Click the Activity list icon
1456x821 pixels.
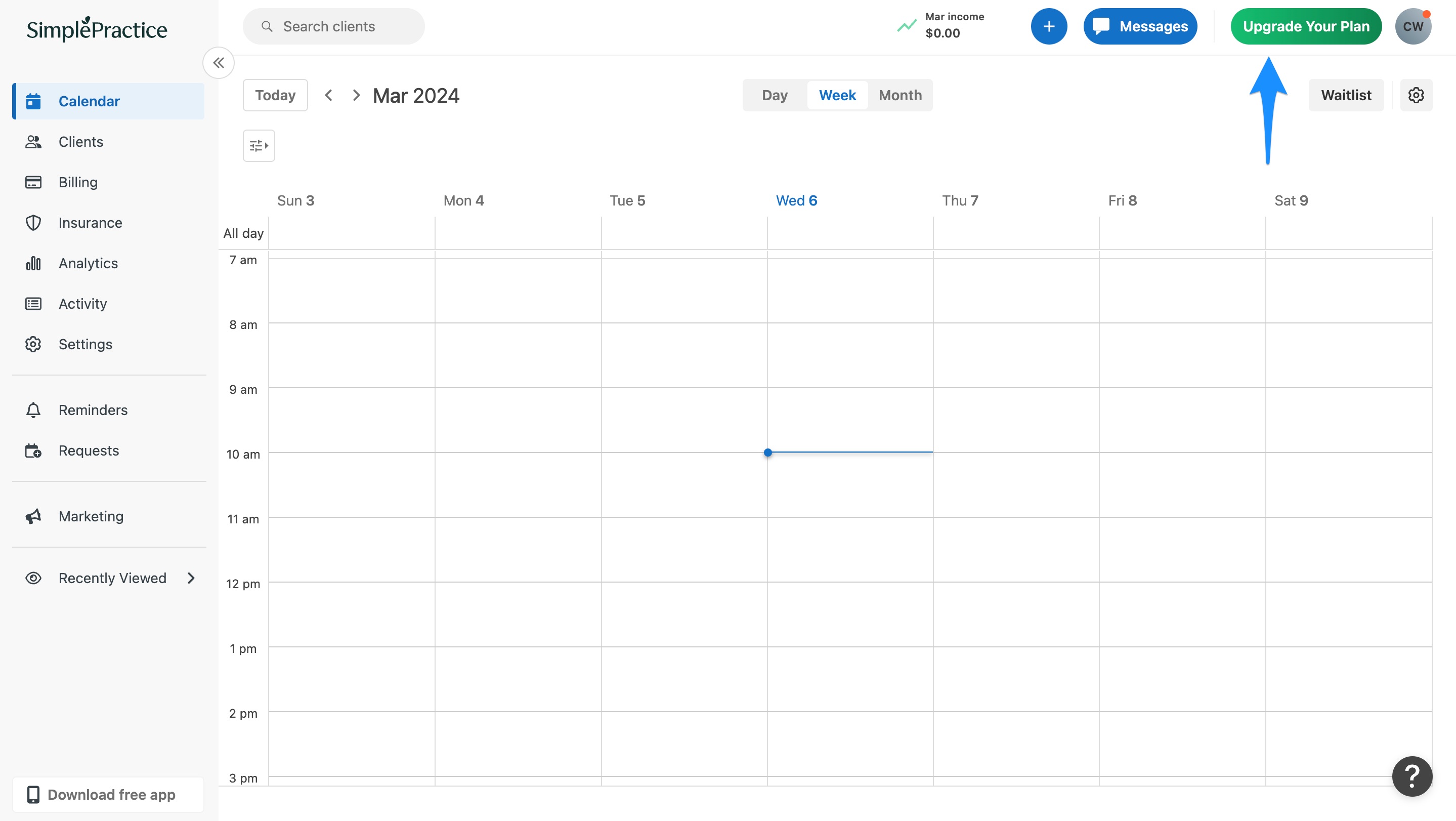[33, 304]
